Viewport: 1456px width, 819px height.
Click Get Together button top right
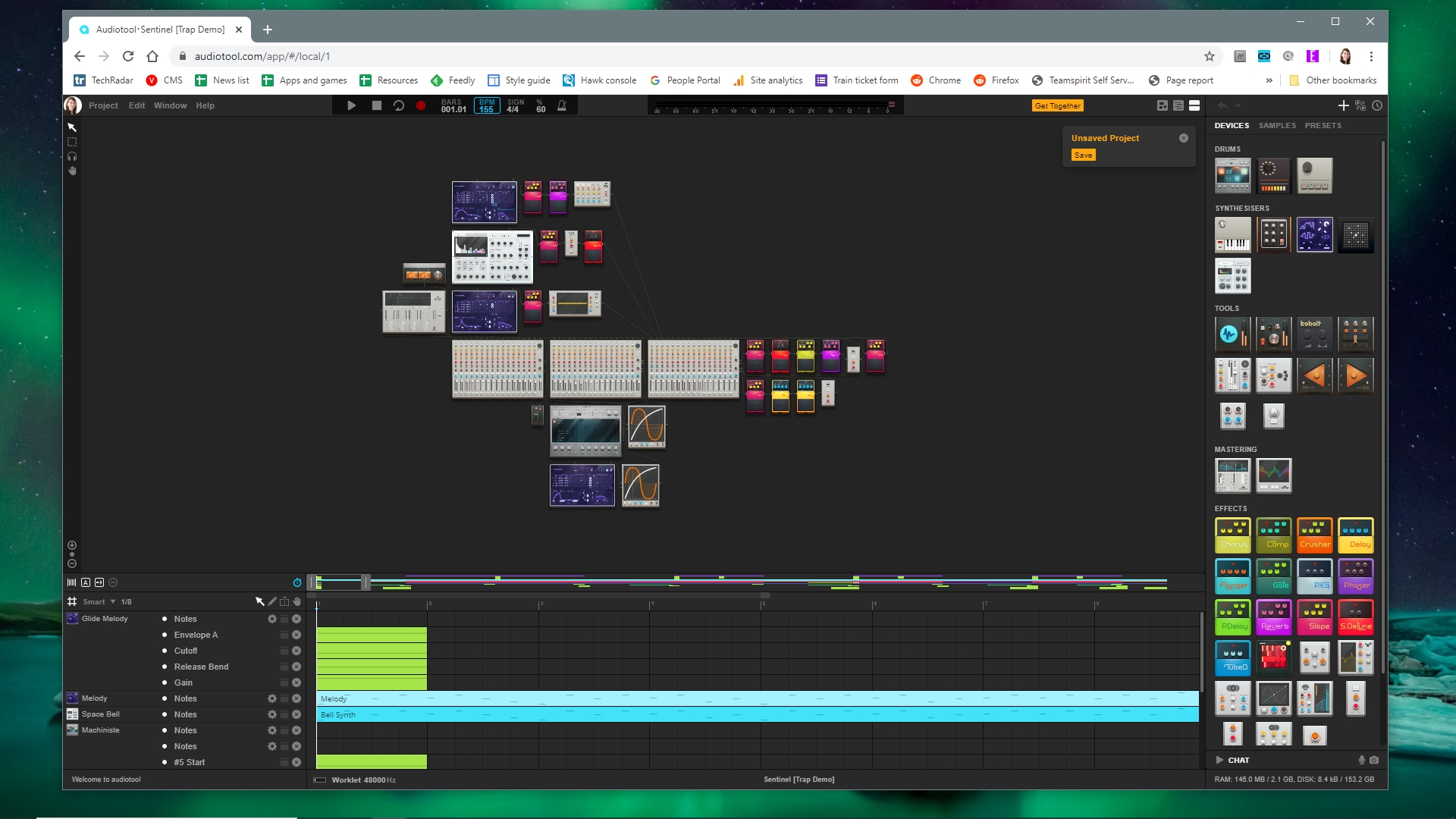click(x=1057, y=105)
